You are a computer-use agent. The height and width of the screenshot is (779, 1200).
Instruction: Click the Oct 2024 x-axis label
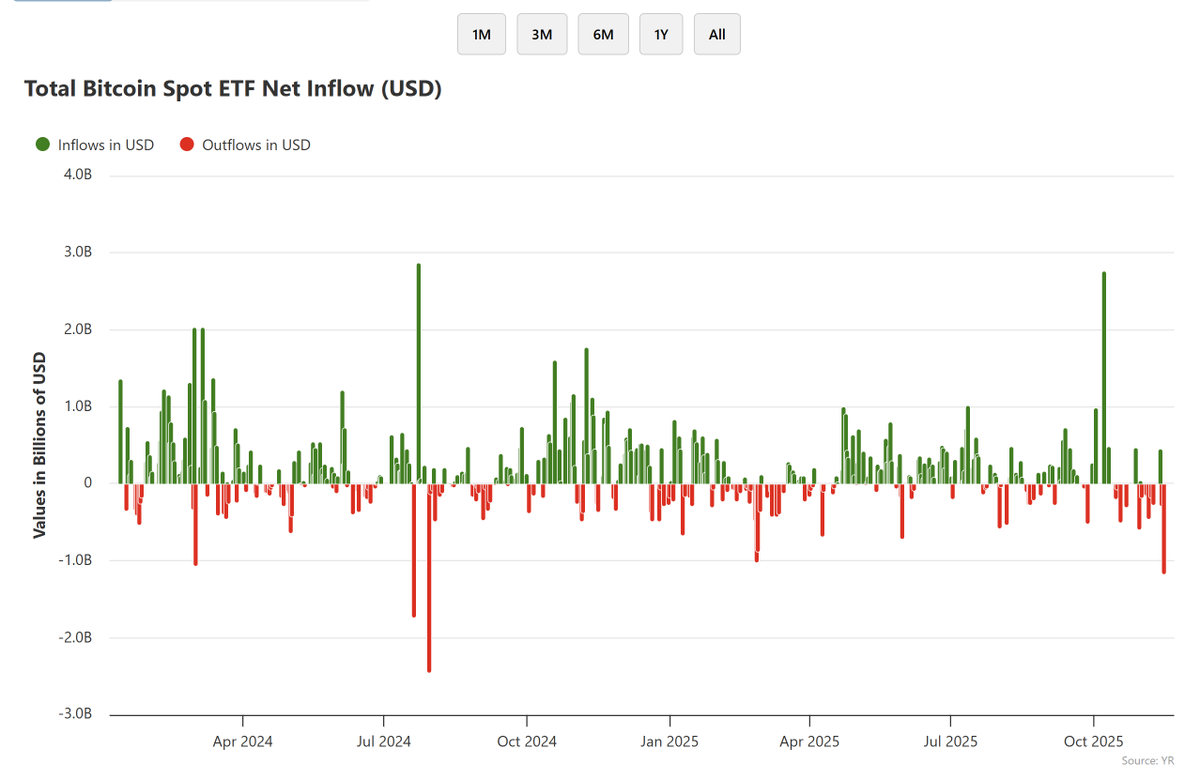(526, 742)
